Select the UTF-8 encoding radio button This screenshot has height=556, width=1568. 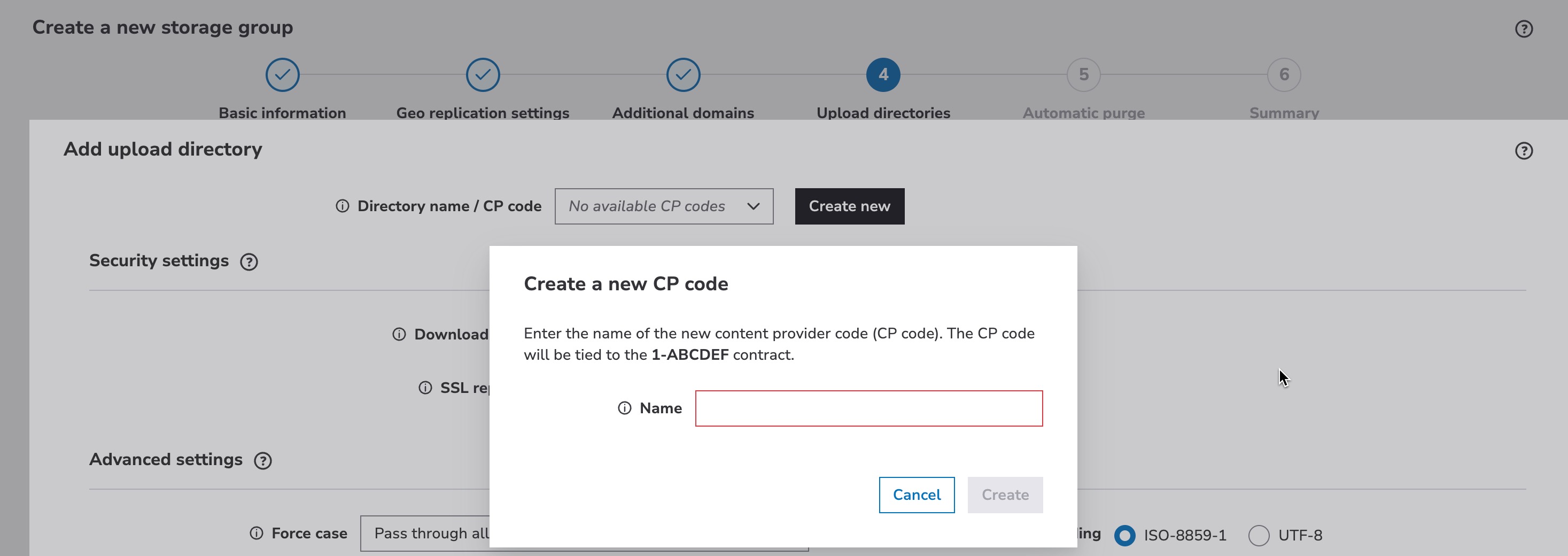pos(1259,535)
